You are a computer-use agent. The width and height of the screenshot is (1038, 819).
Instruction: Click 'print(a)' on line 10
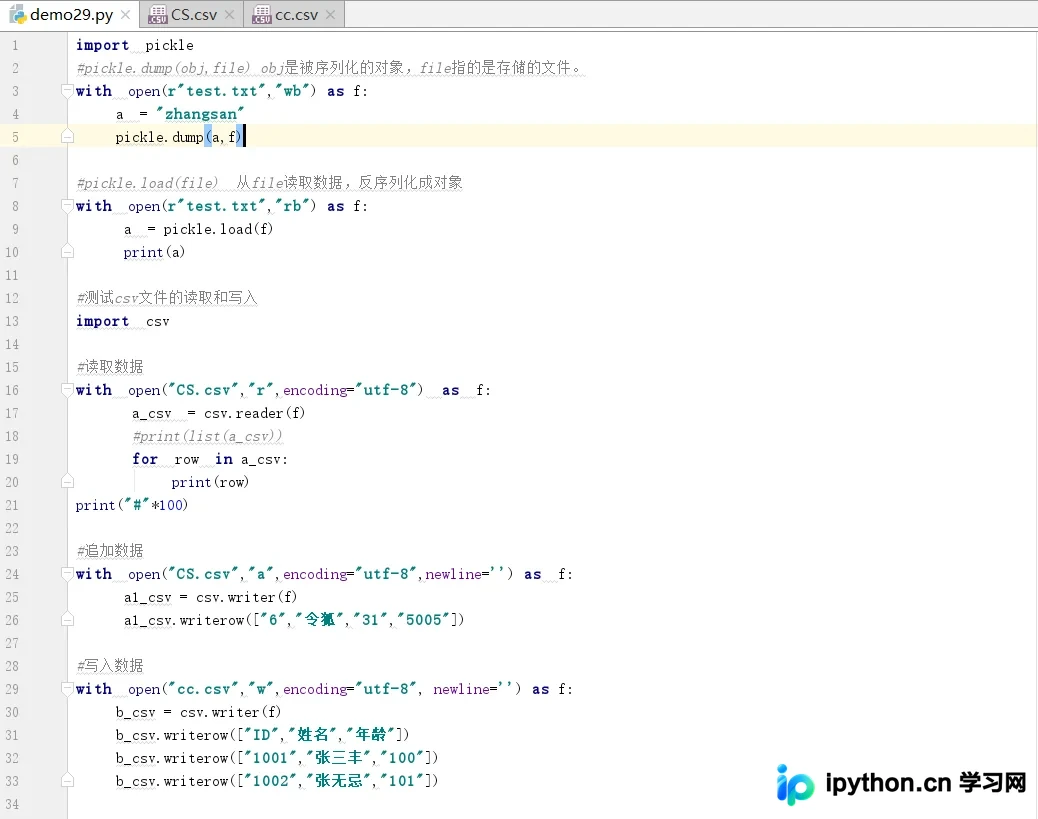pos(154,252)
